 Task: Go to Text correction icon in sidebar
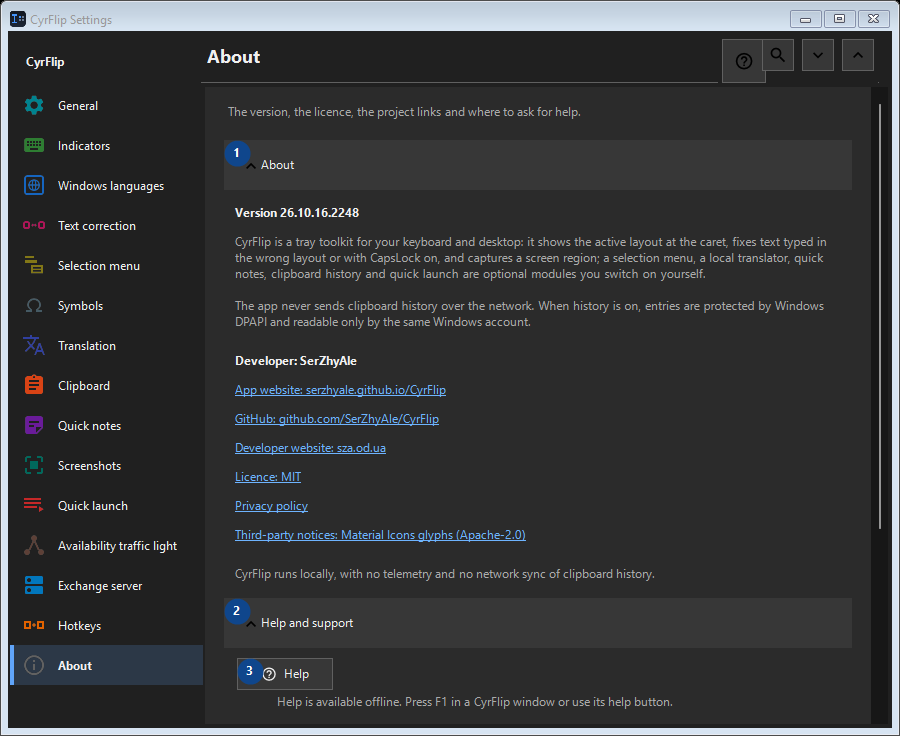coord(34,226)
